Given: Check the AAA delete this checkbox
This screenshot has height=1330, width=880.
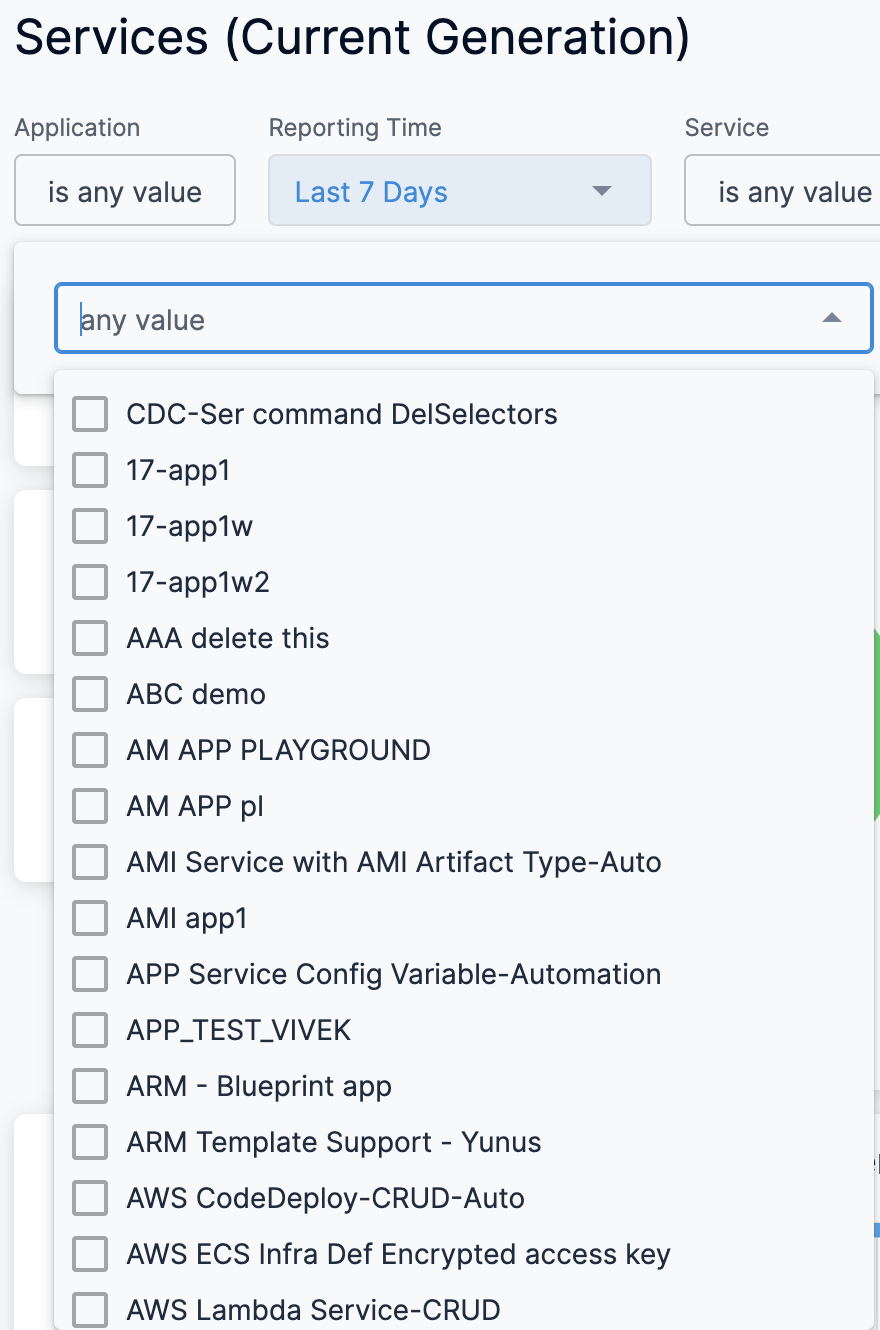Looking at the screenshot, I should coord(90,638).
